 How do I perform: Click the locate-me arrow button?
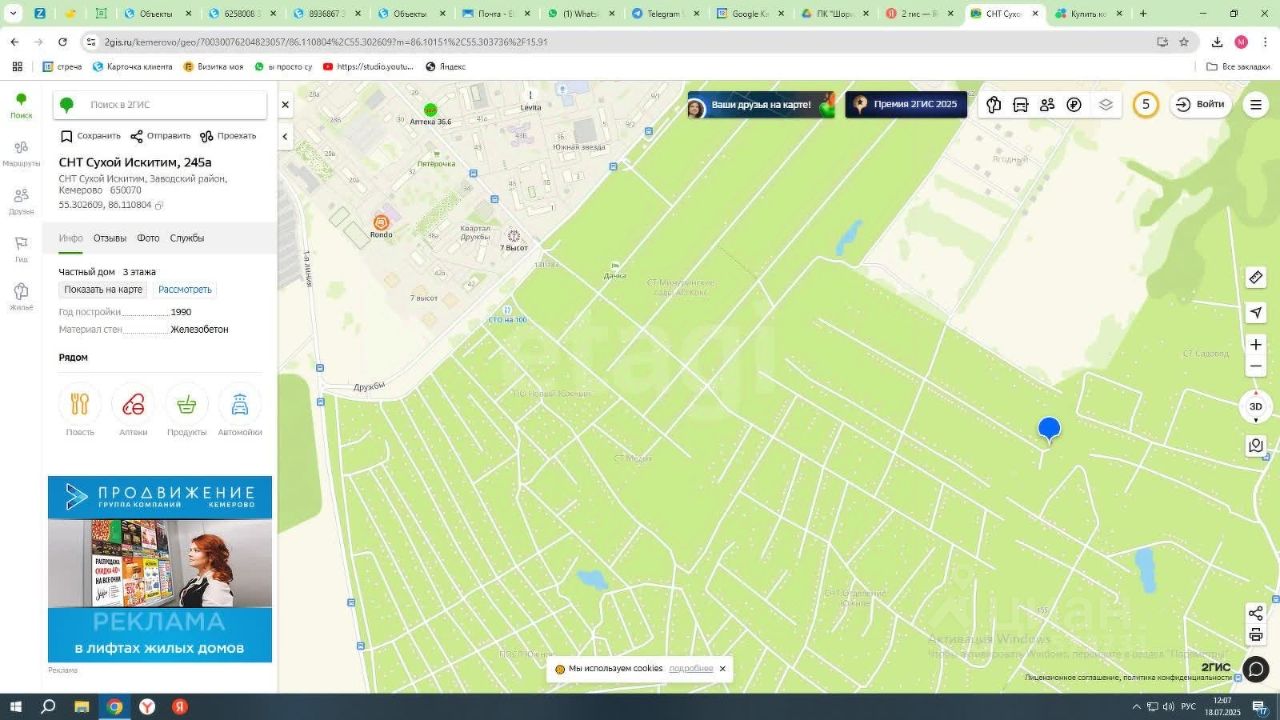(x=1256, y=313)
